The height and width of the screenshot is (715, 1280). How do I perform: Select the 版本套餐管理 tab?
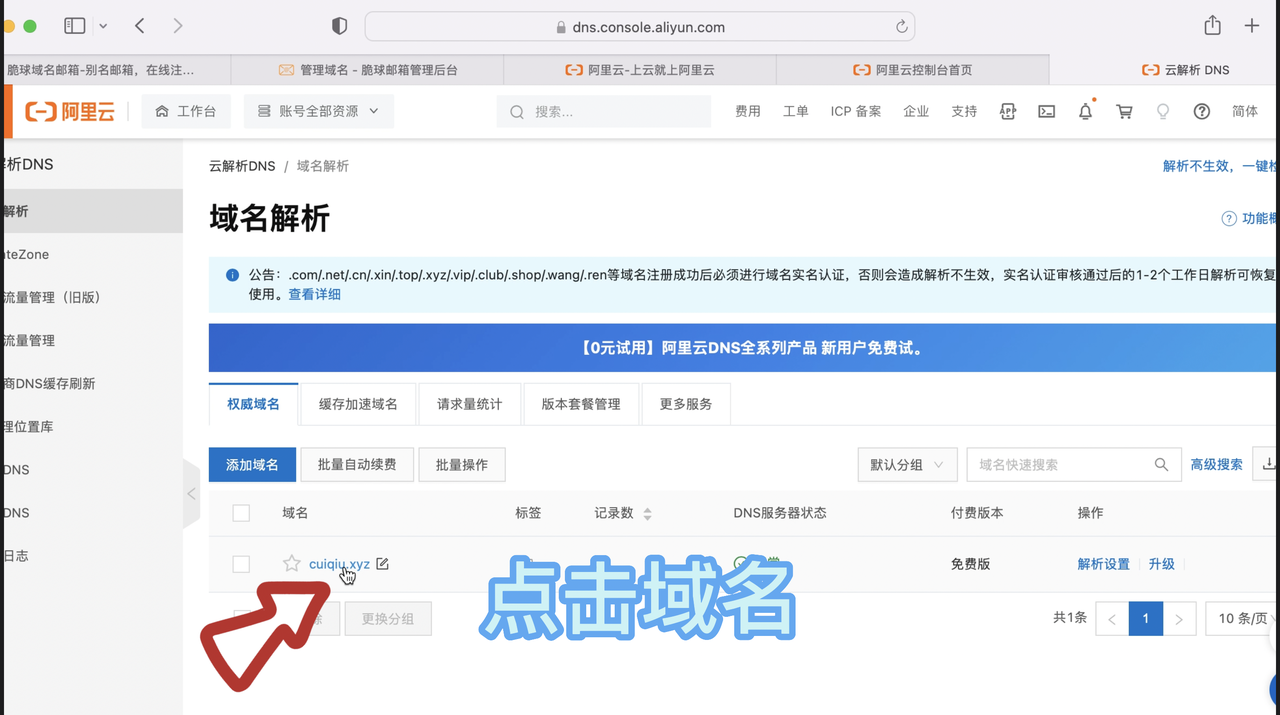tap(581, 404)
